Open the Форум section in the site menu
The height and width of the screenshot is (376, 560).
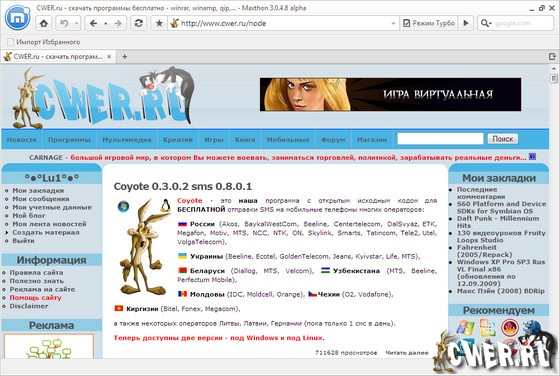(x=333, y=140)
